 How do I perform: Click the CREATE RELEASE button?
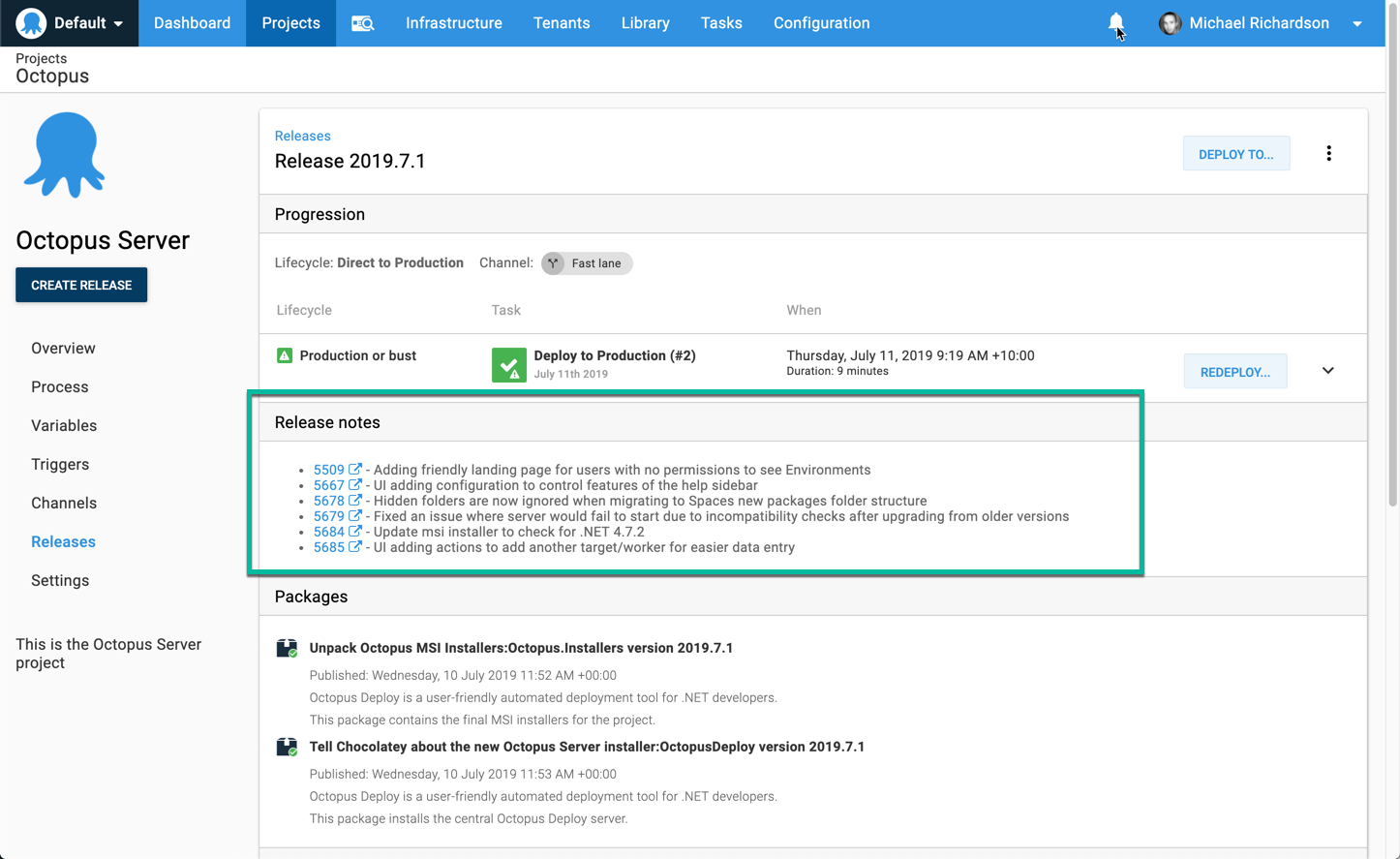[x=81, y=285]
